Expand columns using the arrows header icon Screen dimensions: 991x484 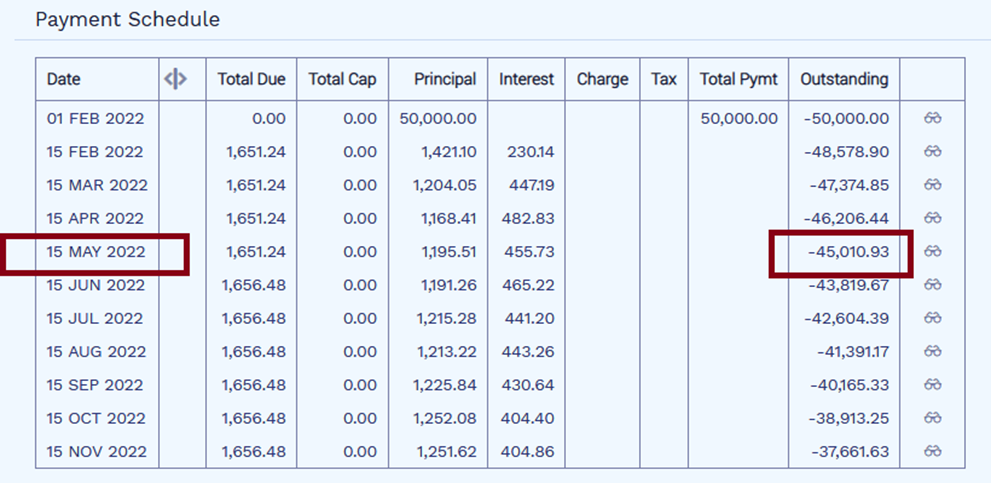175,79
